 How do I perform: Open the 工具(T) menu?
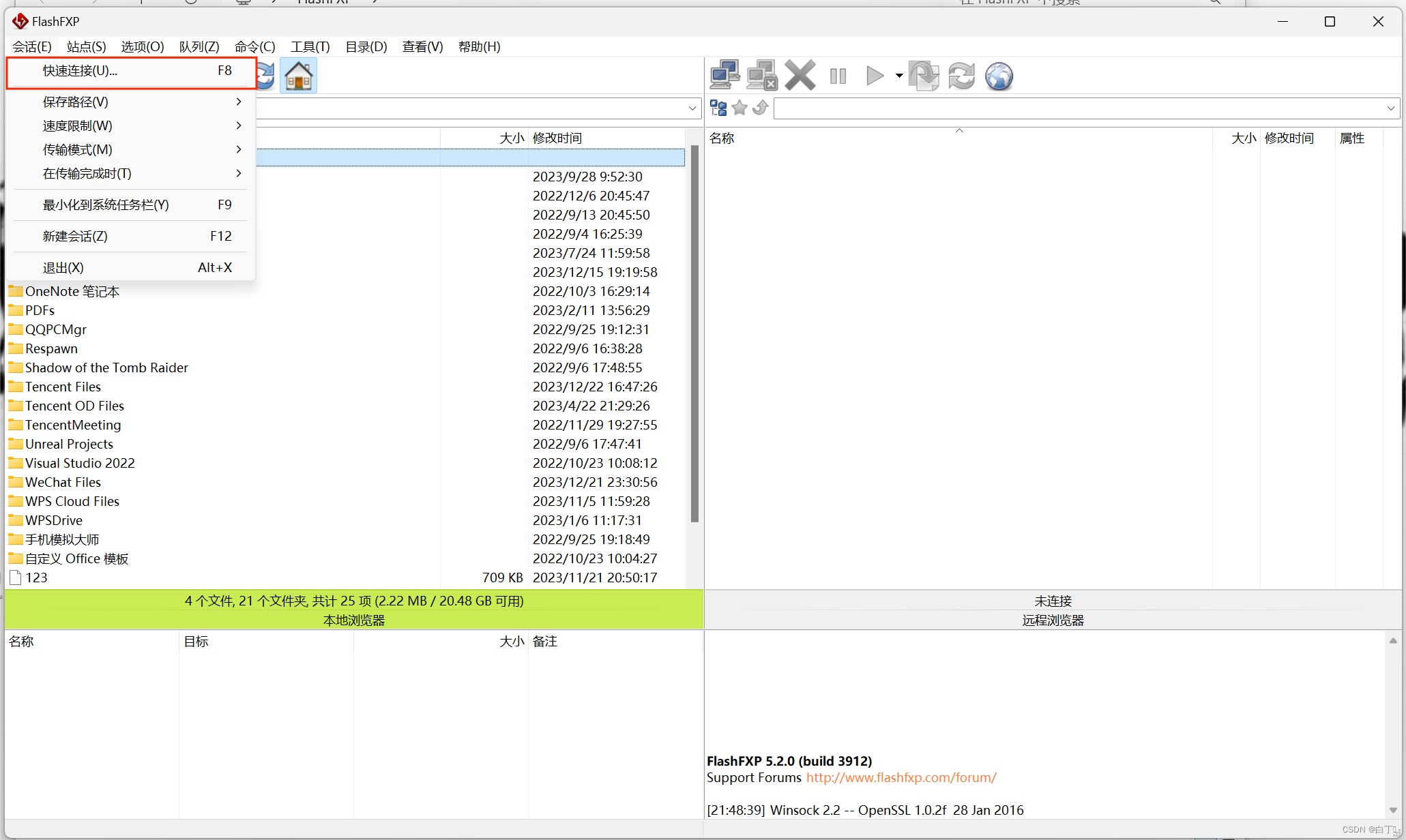(x=310, y=46)
